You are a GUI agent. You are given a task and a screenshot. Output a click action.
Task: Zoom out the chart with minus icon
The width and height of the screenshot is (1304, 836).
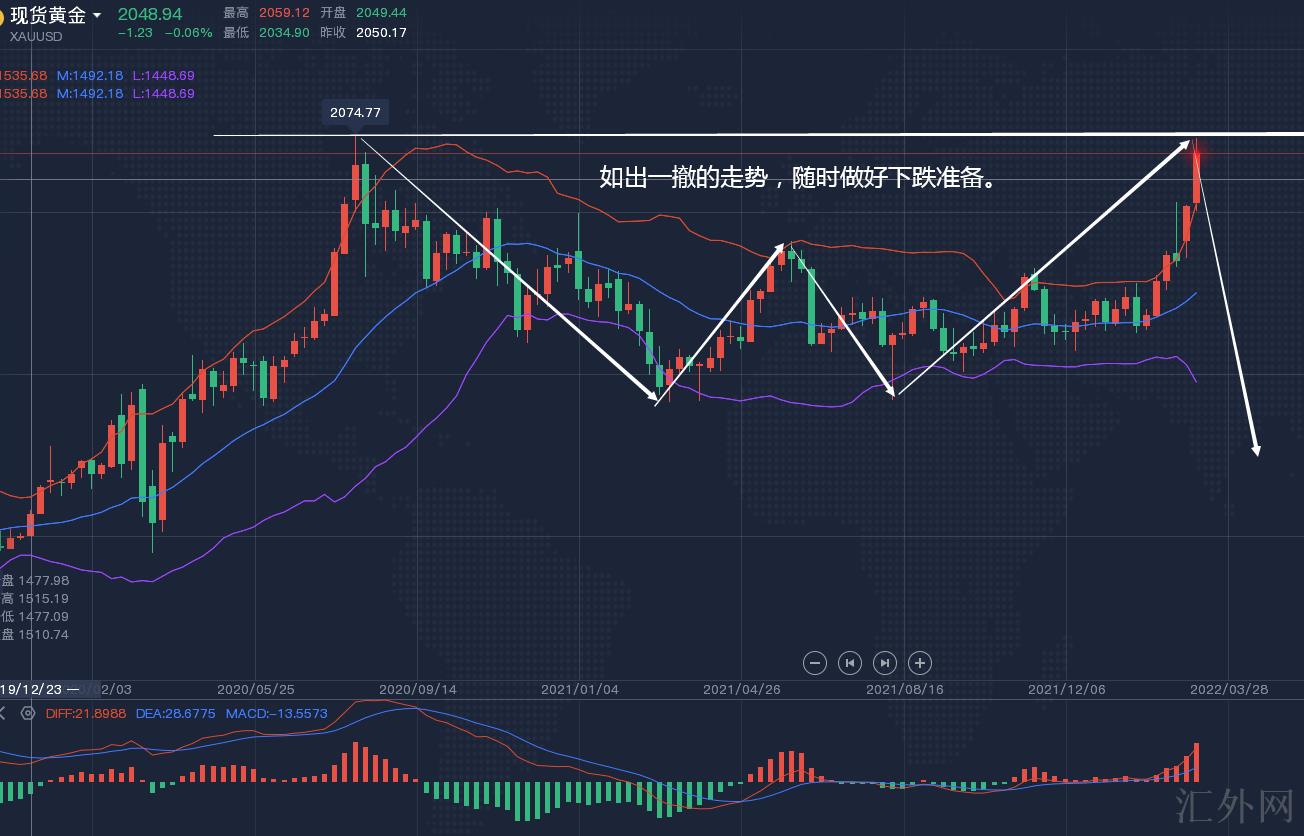(x=815, y=662)
